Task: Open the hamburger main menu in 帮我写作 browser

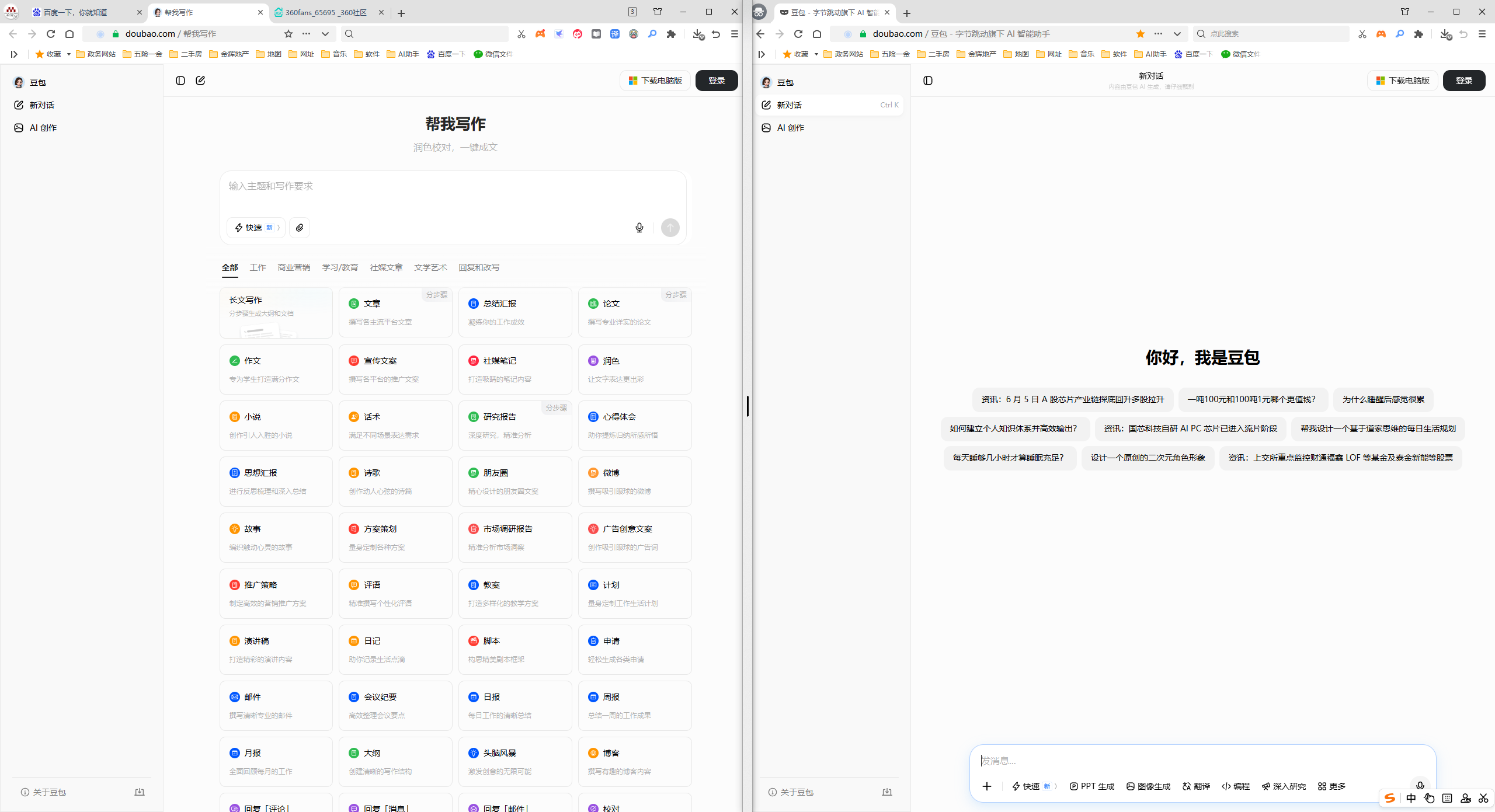Action: coord(735,34)
